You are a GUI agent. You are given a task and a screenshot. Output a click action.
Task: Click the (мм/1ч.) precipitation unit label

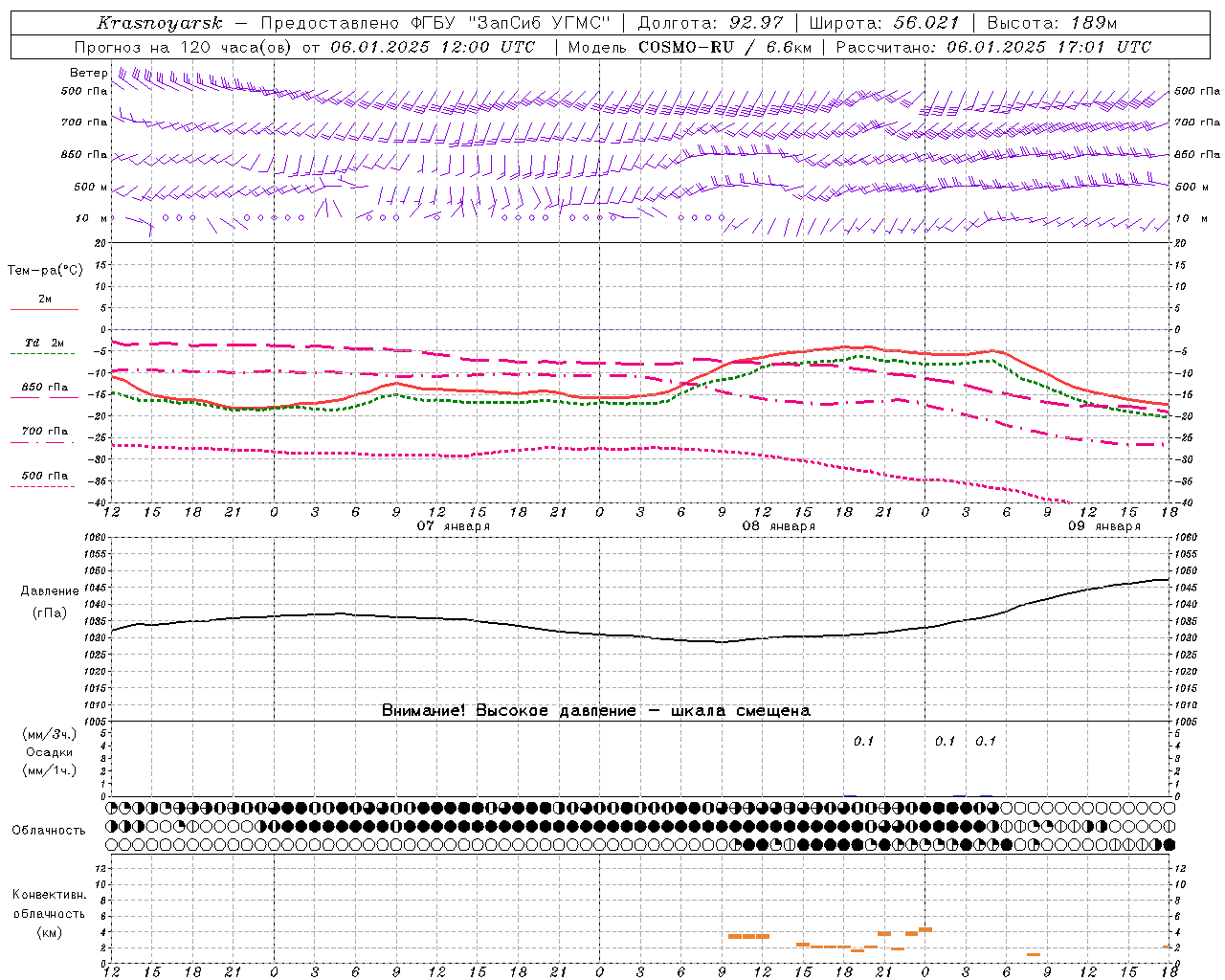50,770
